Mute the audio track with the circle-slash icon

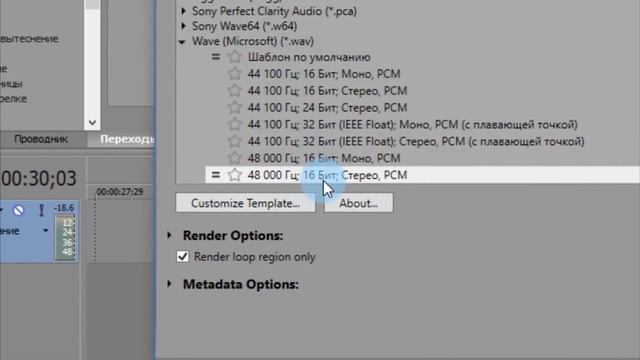(18, 210)
